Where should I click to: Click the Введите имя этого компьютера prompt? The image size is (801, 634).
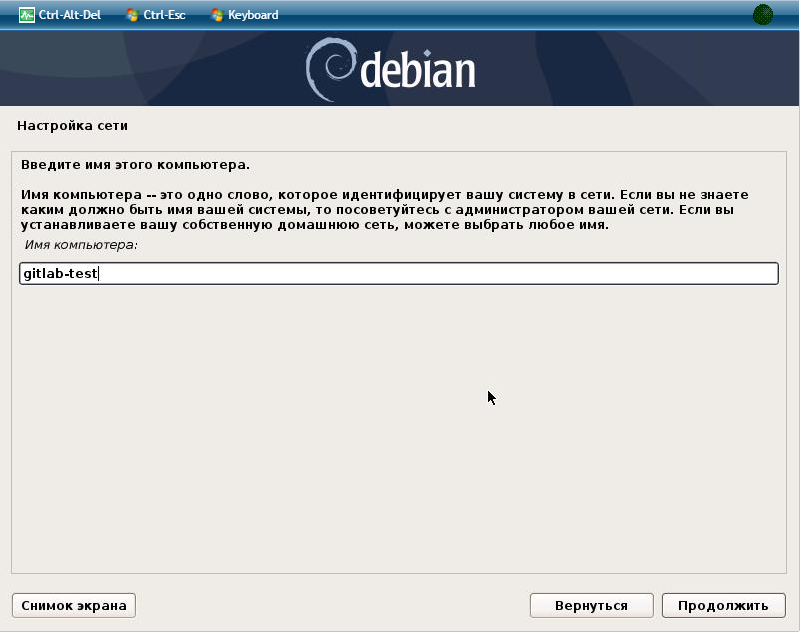click(x=135, y=165)
